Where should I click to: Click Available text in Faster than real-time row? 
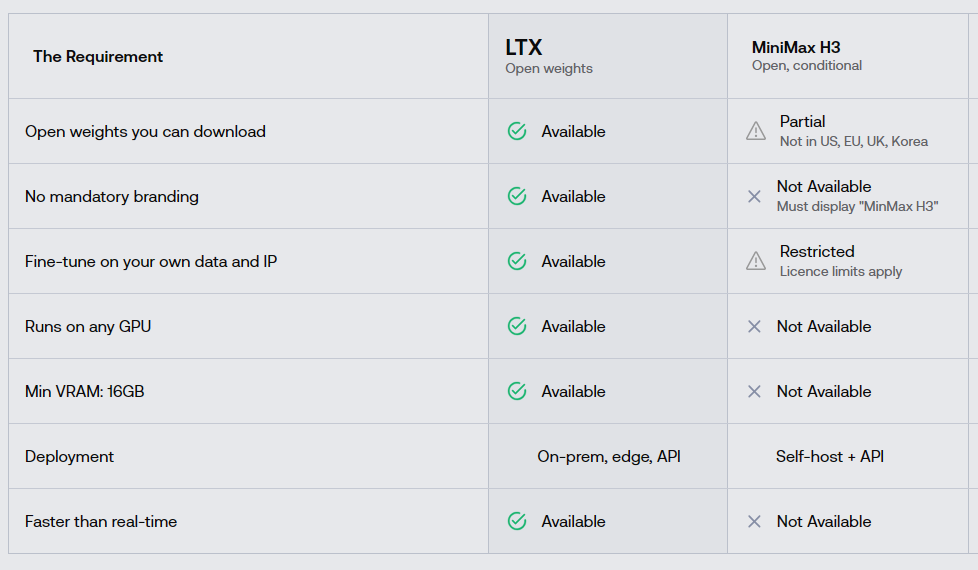pos(573,521)
